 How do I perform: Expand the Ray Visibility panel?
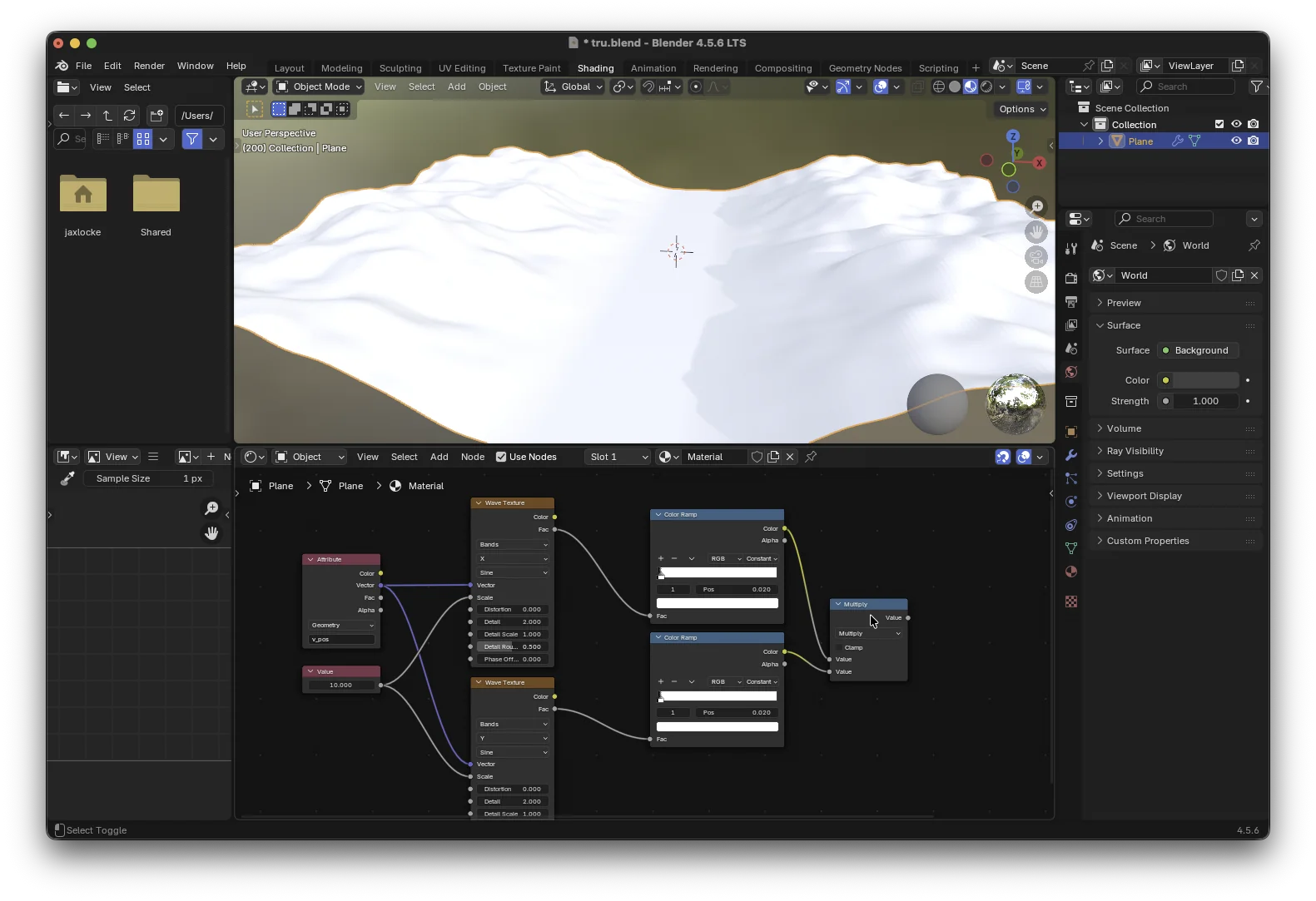[x=1135, y=451]
